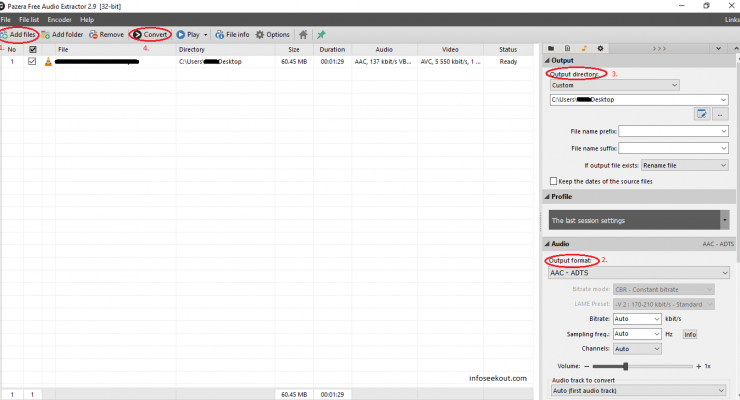Open the Options gear in the toolbar
This screenshot has width=740, height=400.
pyautogui.click(x=272, y=34)
